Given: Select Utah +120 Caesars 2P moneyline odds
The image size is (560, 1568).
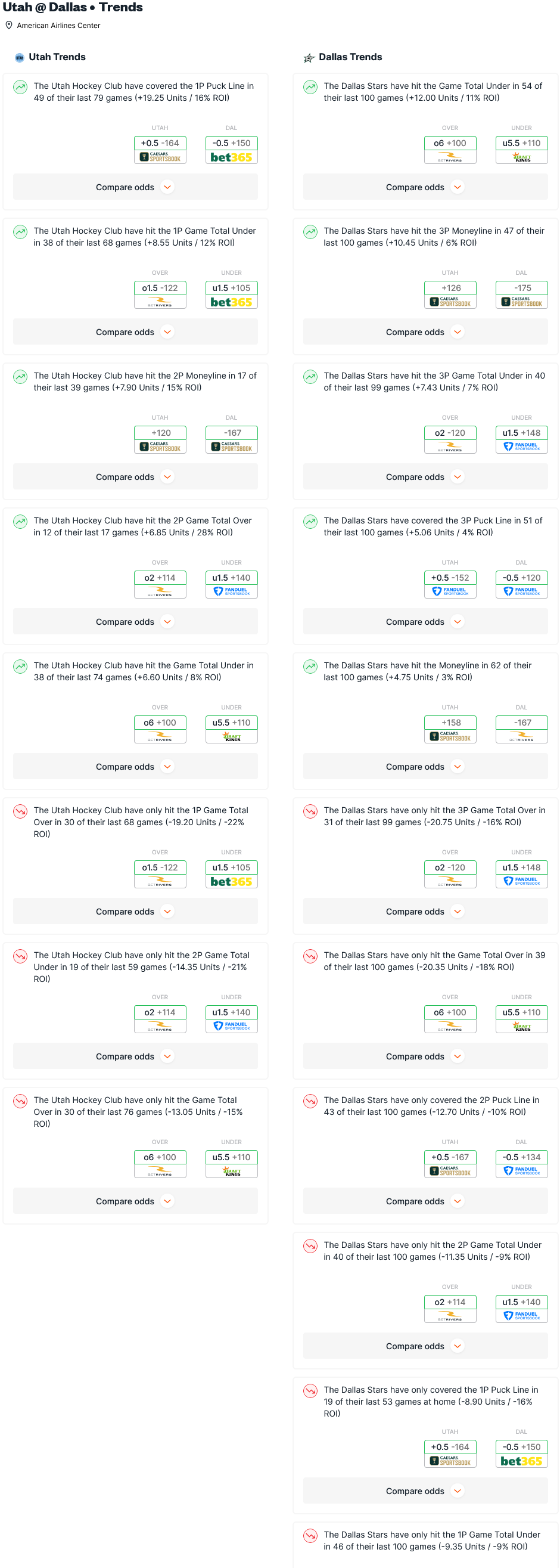Looking at the screenshot, I should pos(160,439).
